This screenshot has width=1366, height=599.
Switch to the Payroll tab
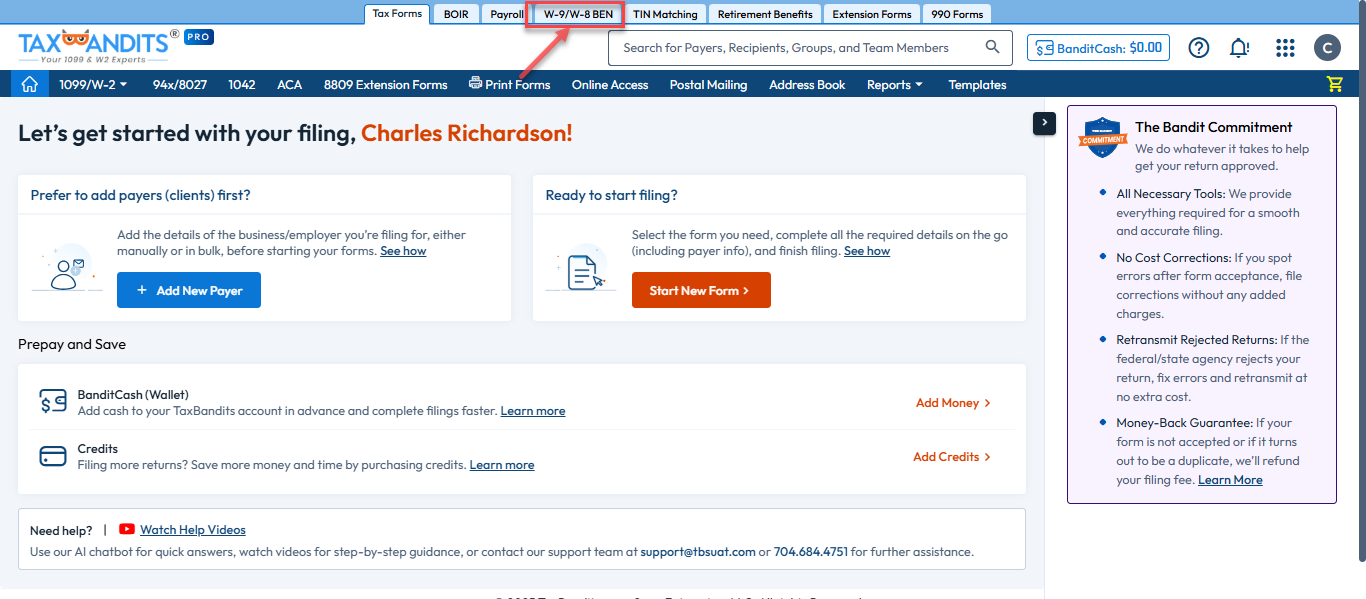point(507,14)
